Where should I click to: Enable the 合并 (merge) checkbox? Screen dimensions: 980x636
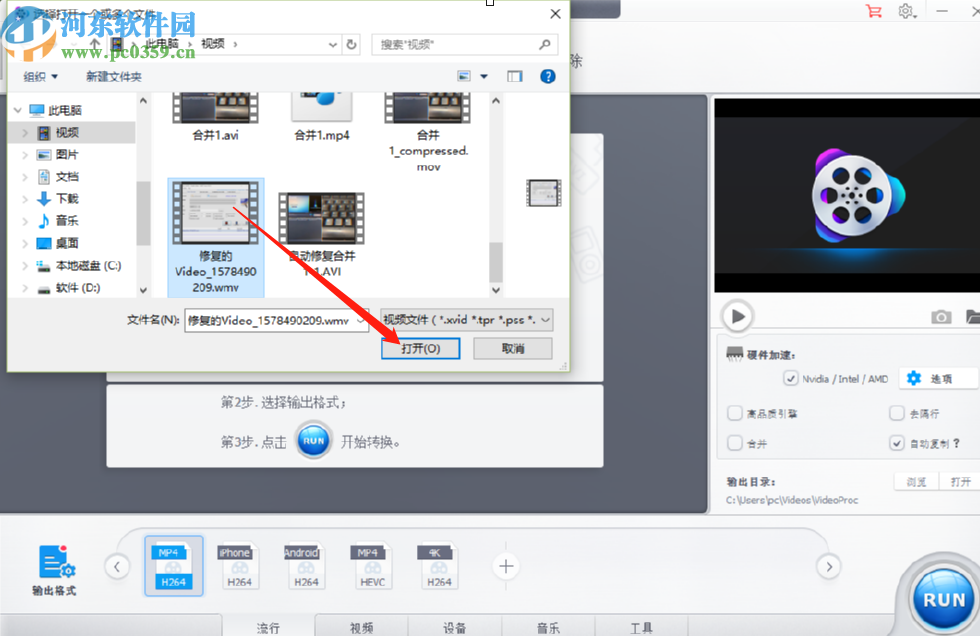[734, 443]
